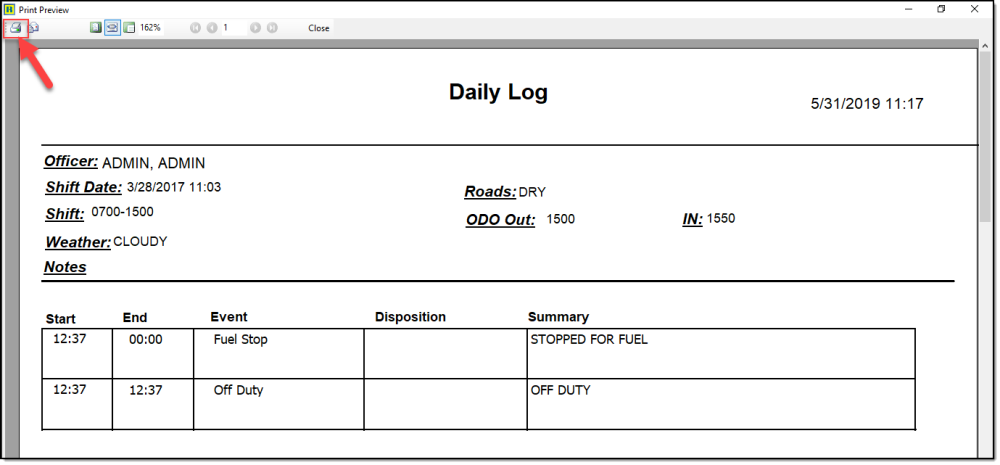The height and width of the screenshot is (465, 1000).
Task: Jump to the last page
Action: 272,28
